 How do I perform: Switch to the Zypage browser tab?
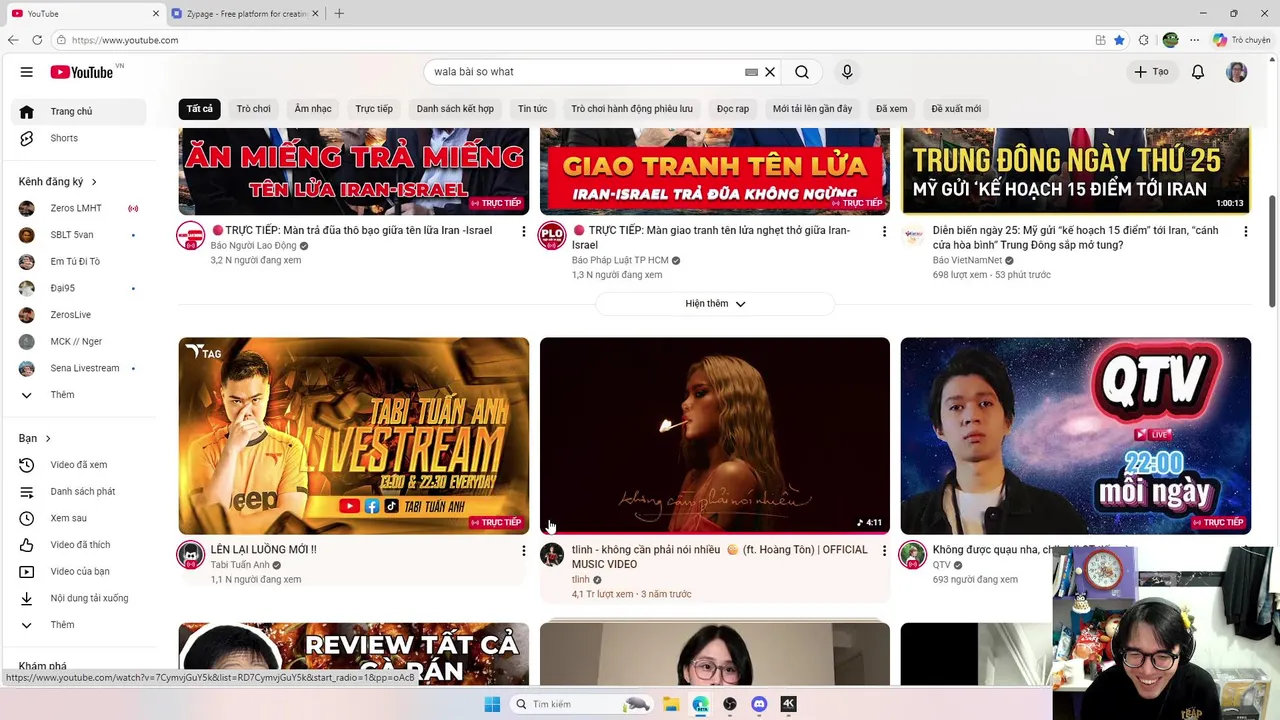[x=246, y=14]
